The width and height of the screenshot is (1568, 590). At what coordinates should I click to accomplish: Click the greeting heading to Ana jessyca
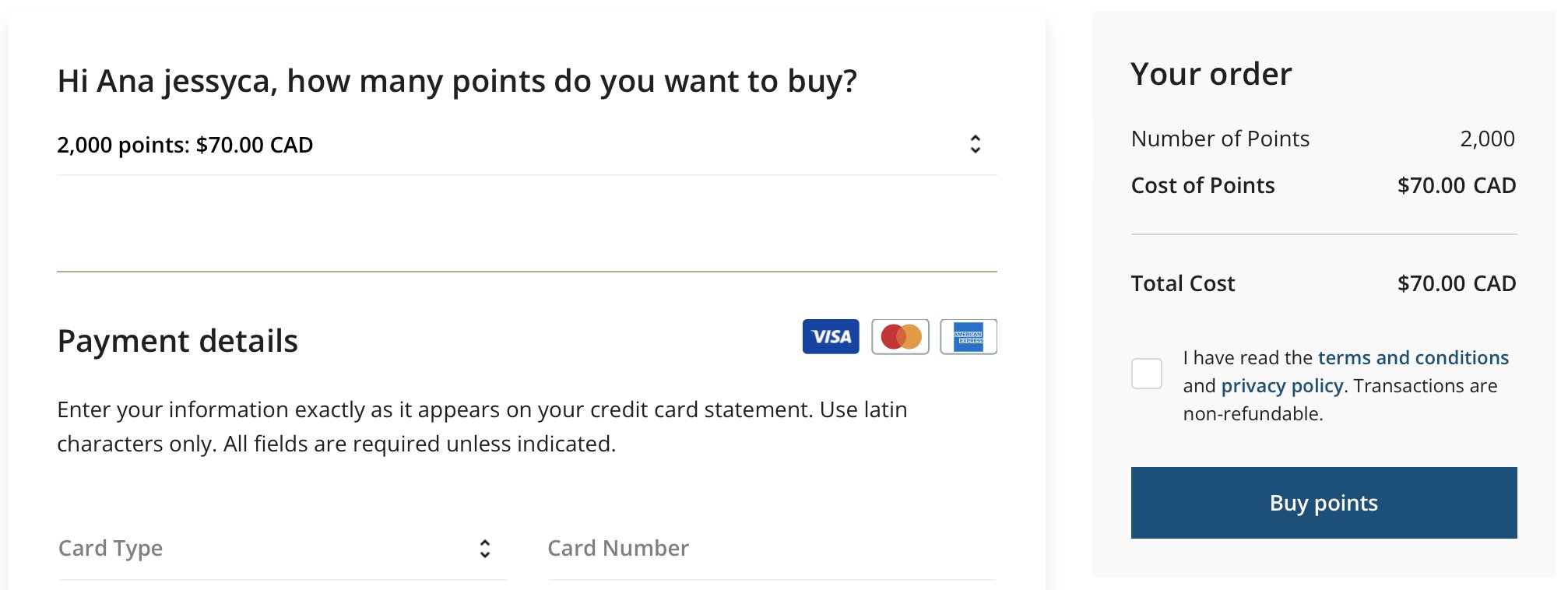pyautogui.click(x=457, y=82)
